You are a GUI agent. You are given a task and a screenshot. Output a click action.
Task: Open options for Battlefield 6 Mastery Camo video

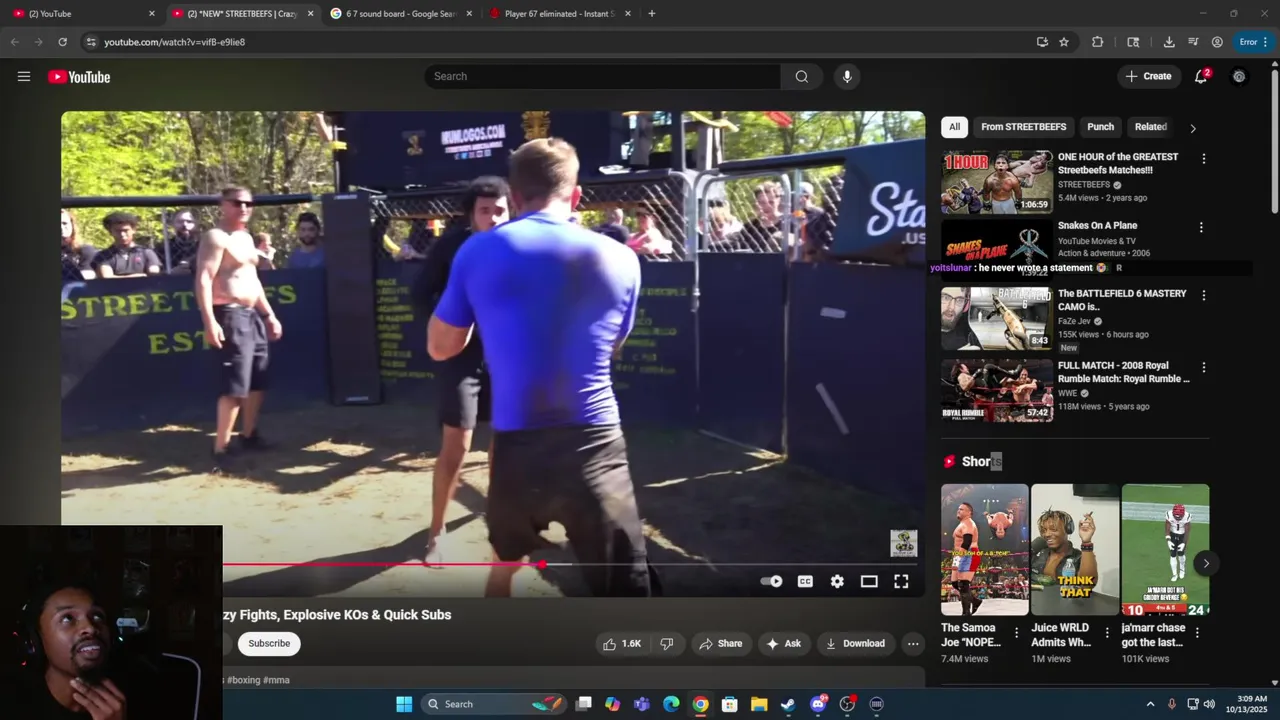coord(1203,296)
